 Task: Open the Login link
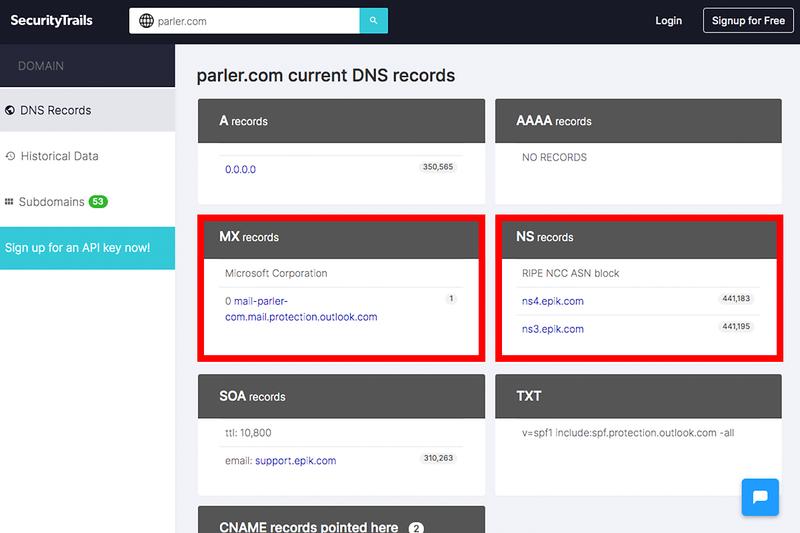coord(668,21)
